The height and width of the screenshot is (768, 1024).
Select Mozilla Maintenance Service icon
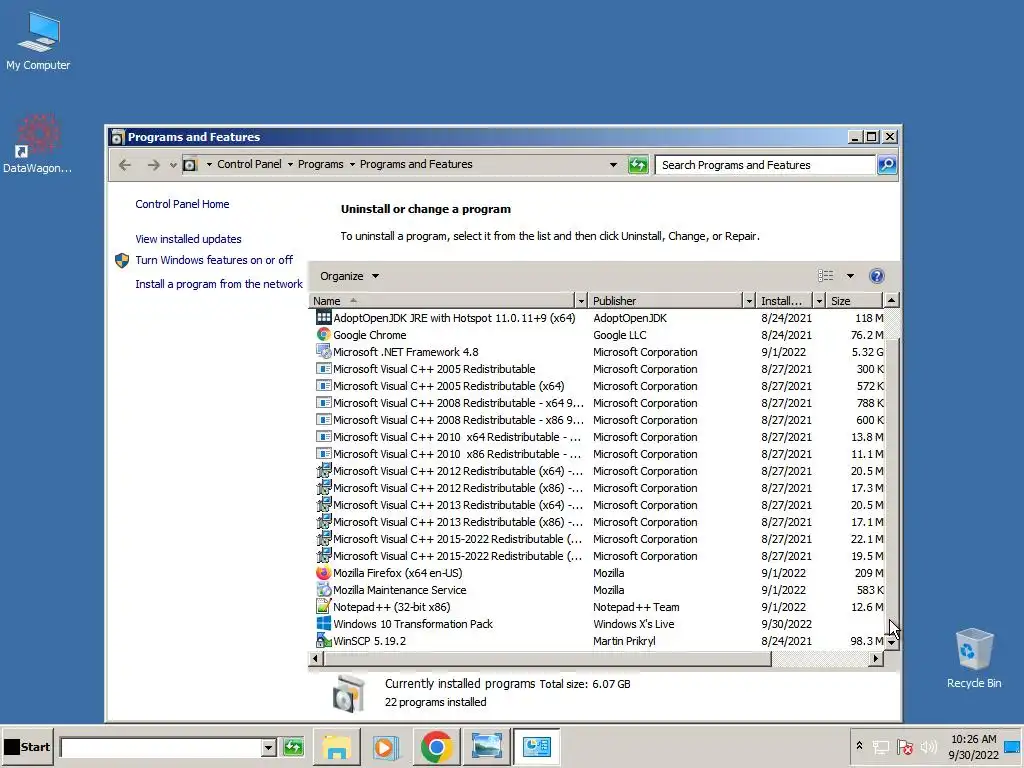pyautogui.click(x=323, y=590)
